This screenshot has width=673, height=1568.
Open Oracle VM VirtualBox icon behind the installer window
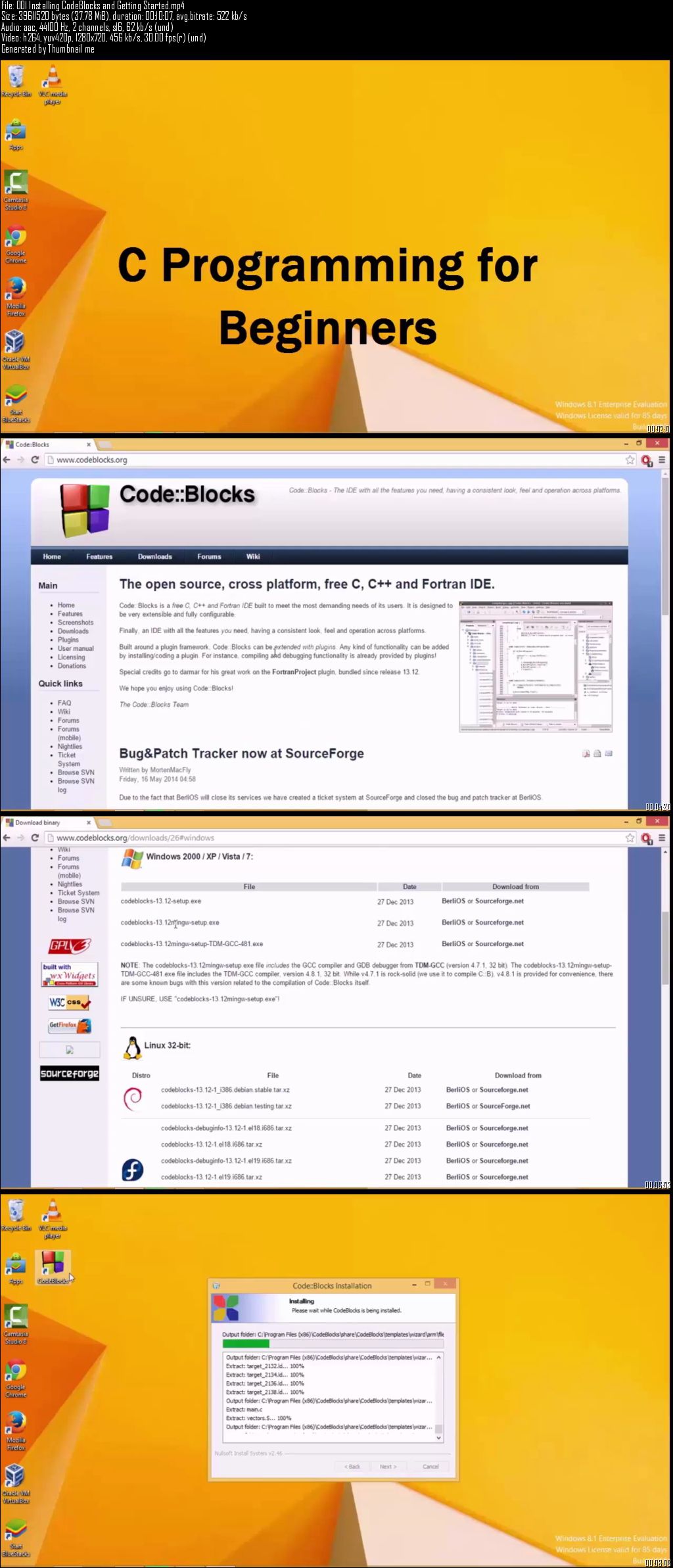pos(16,1485)
